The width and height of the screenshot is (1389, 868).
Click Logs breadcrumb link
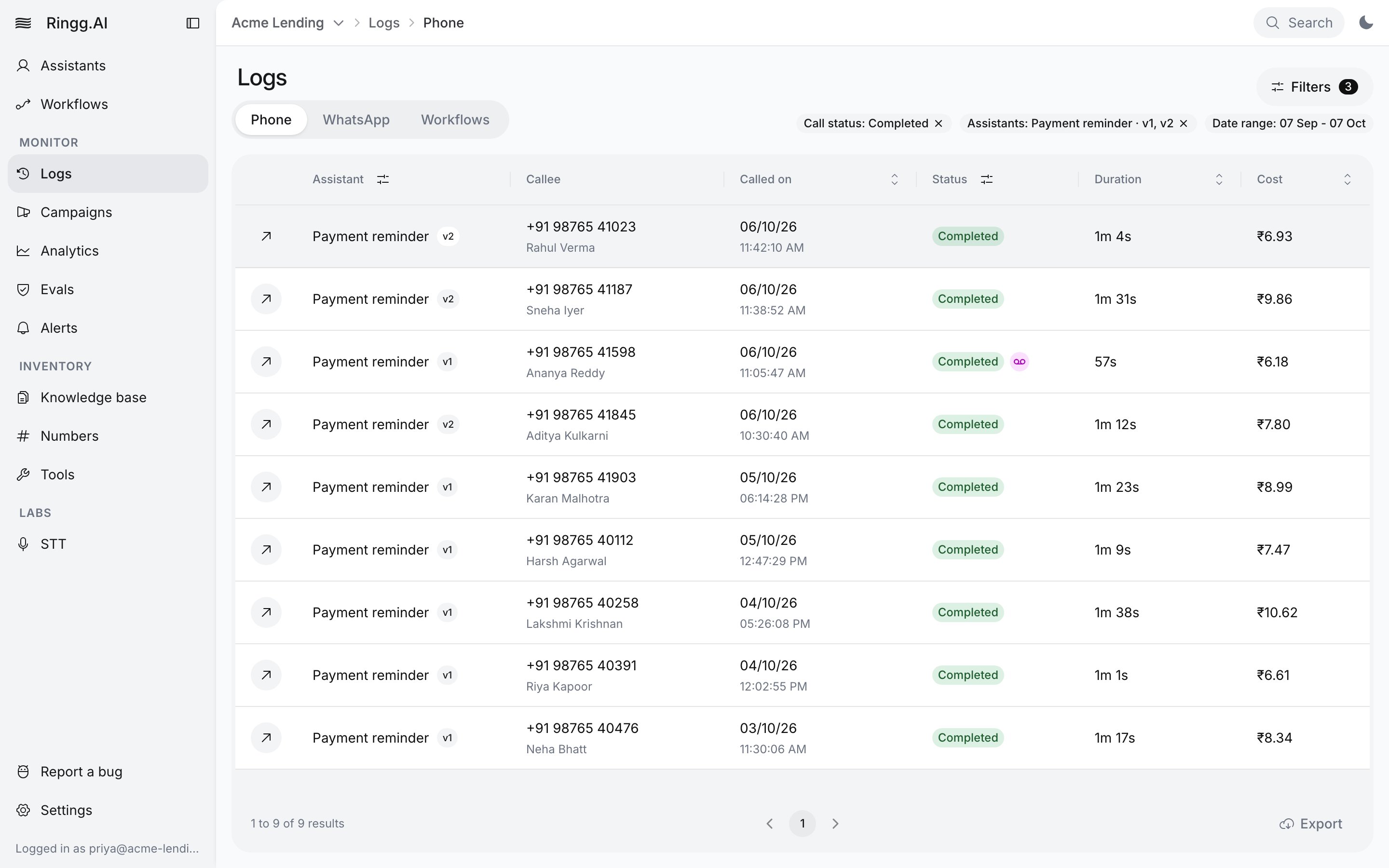tap(384, 23)
